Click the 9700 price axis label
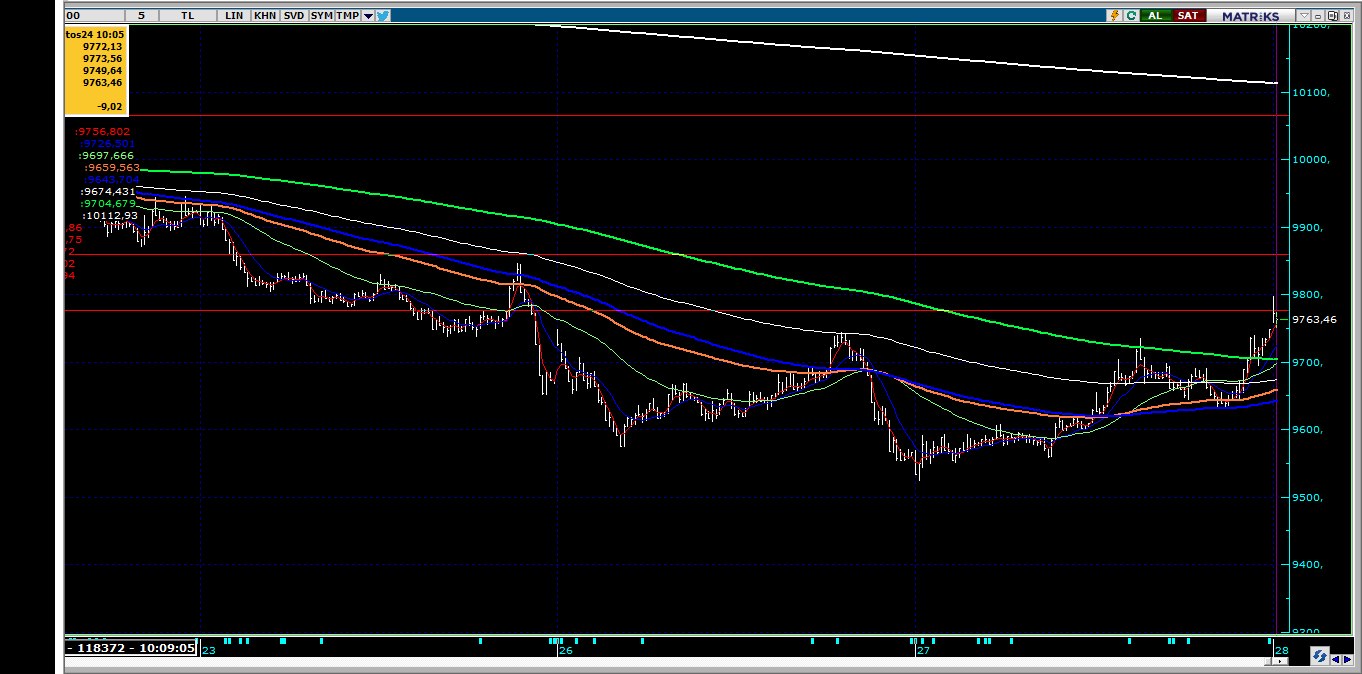Screen dimensions: 1362x674 coord(1308,363)
